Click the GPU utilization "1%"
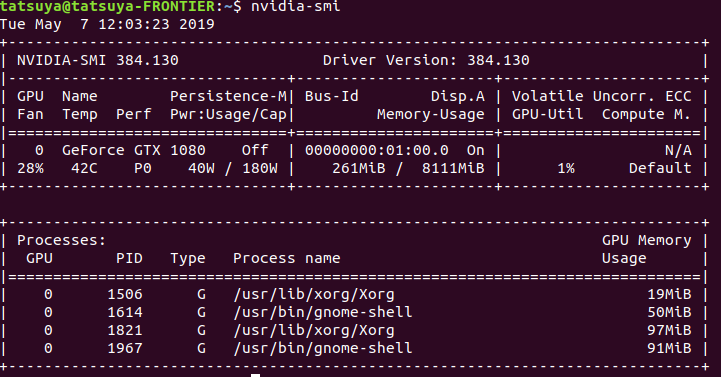This screenshot has height=377, width=721. [566, 168]
